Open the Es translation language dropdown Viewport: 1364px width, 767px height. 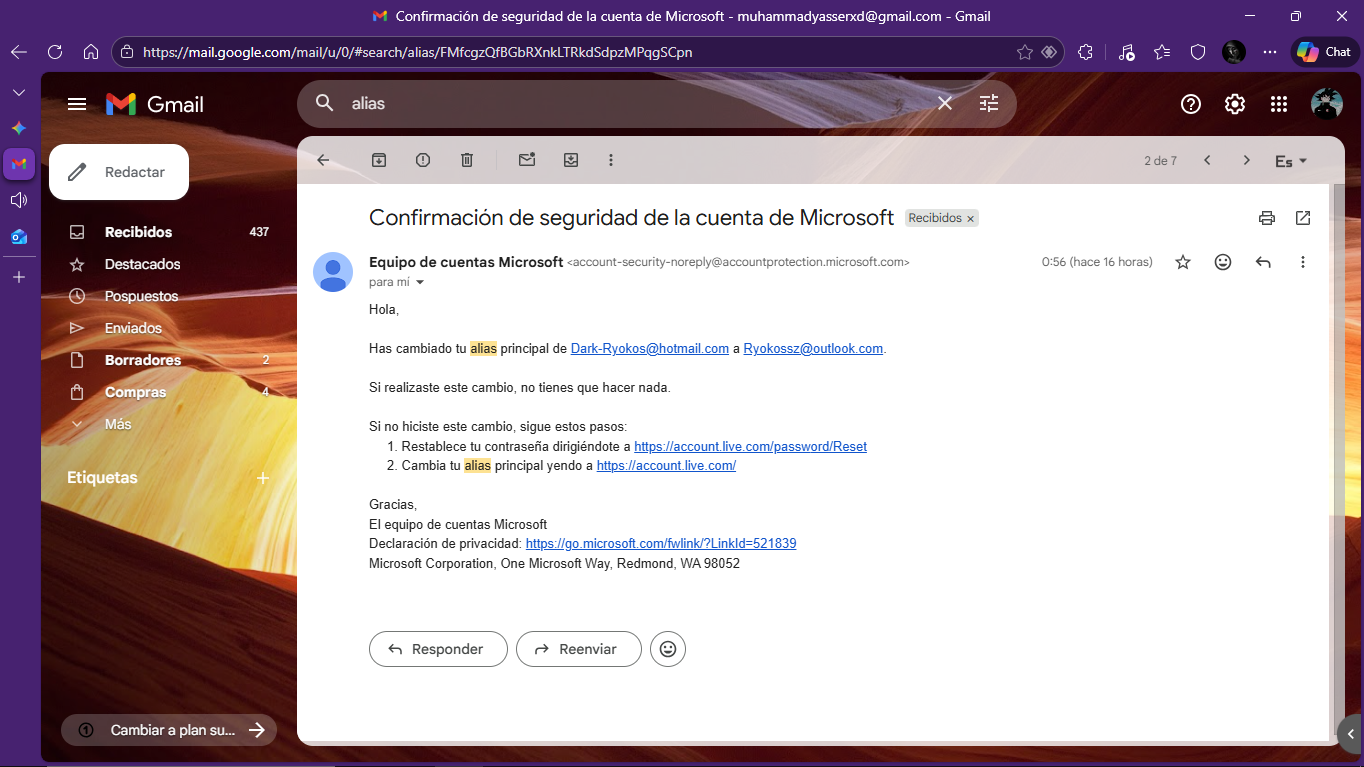point(1289,160)
